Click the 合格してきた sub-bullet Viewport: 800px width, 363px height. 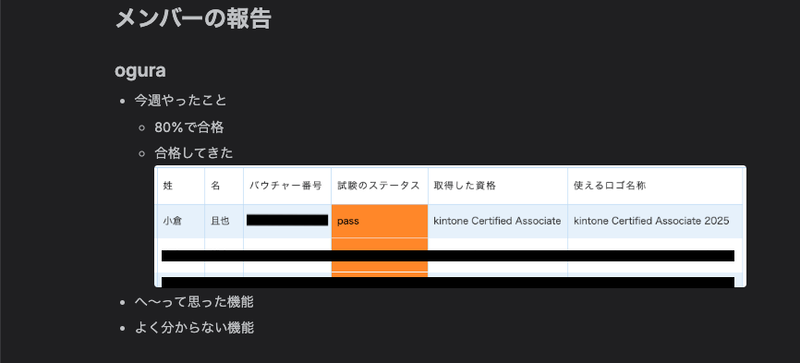click(193, 153)
